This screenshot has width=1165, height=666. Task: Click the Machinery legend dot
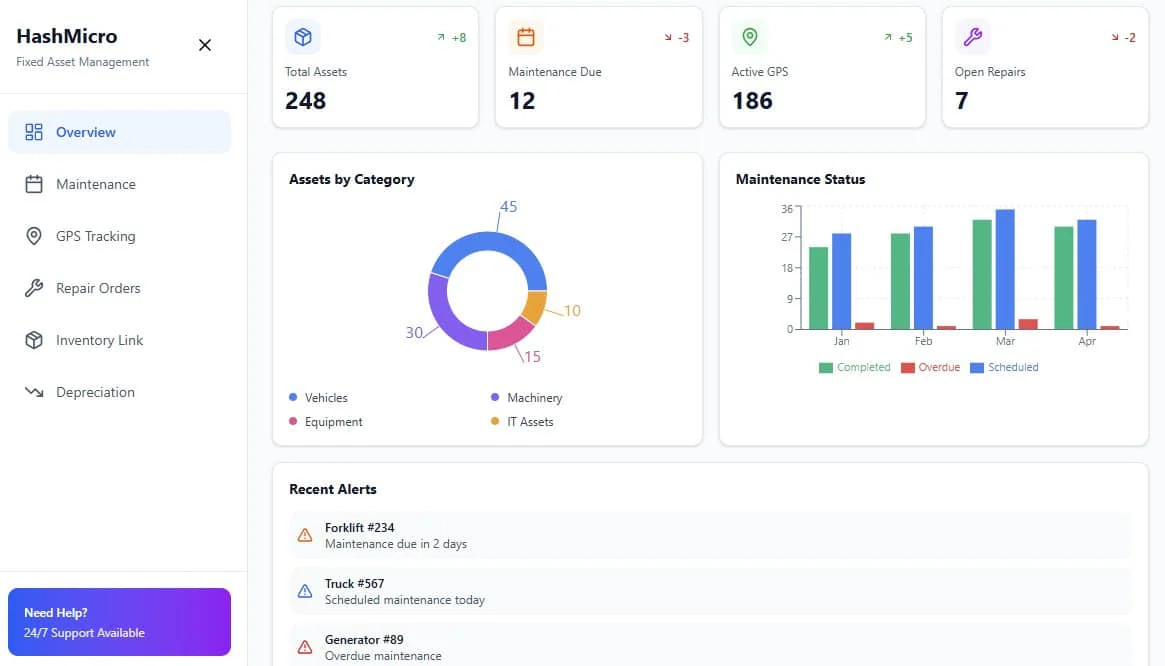tap(495, 398)
